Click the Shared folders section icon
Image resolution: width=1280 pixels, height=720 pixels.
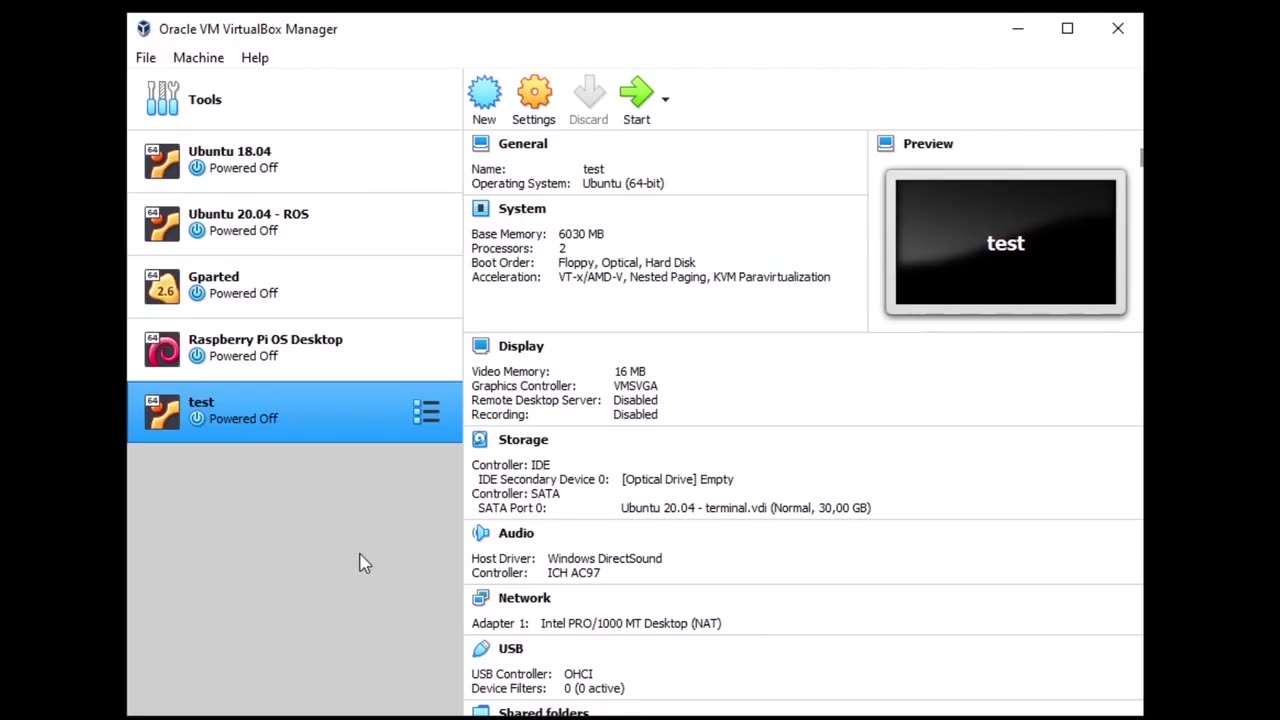(x=481, y=712)
